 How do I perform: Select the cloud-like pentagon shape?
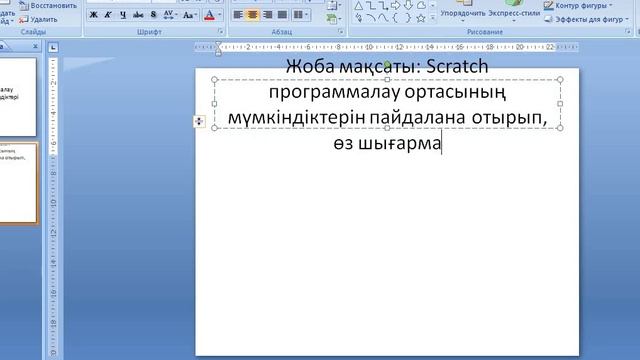(421, 6)
